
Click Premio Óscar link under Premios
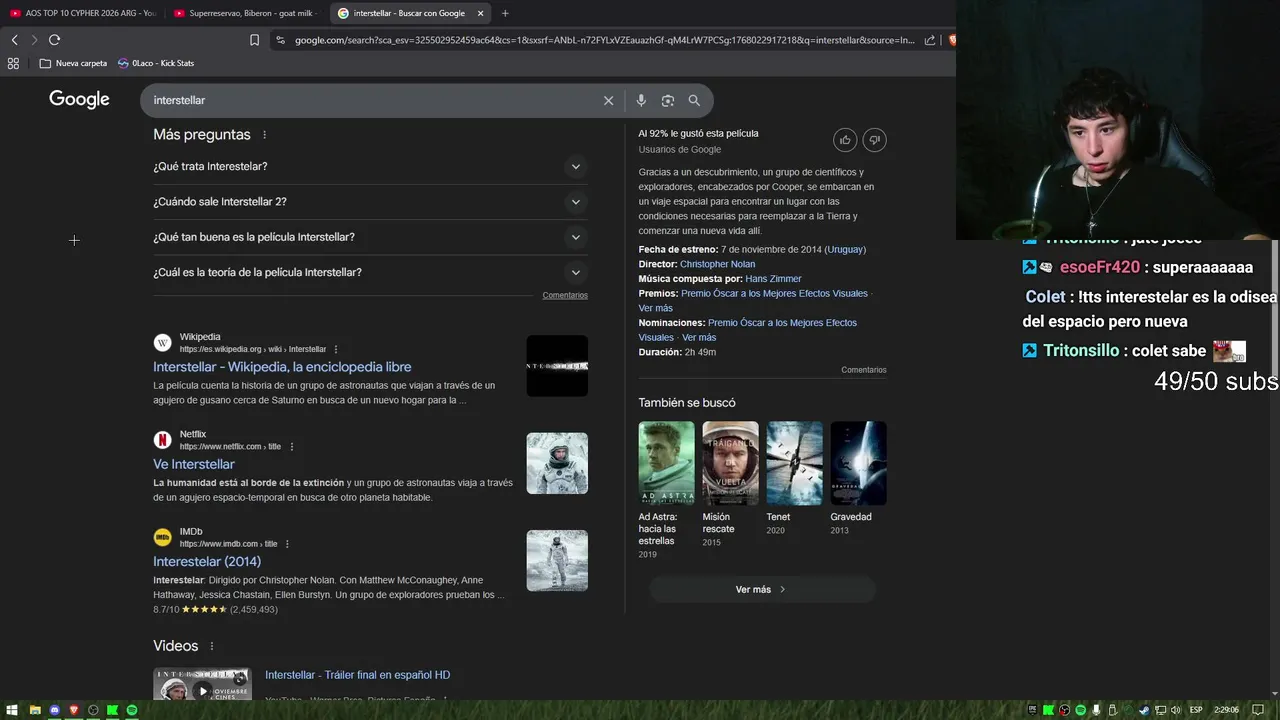coord(774,293)
